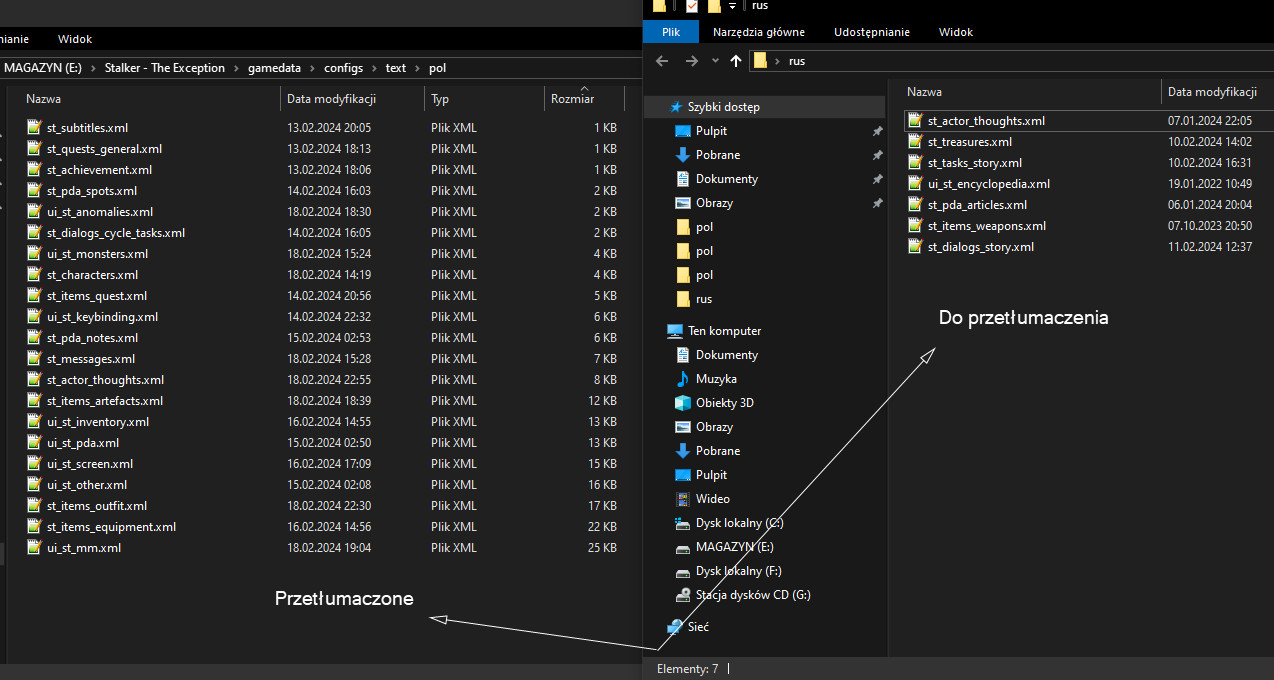The image size is (1274, 680).
Task: Select st_treasures.xml icon in rus window
Action: pyautogui.click(x=915, y=141)
